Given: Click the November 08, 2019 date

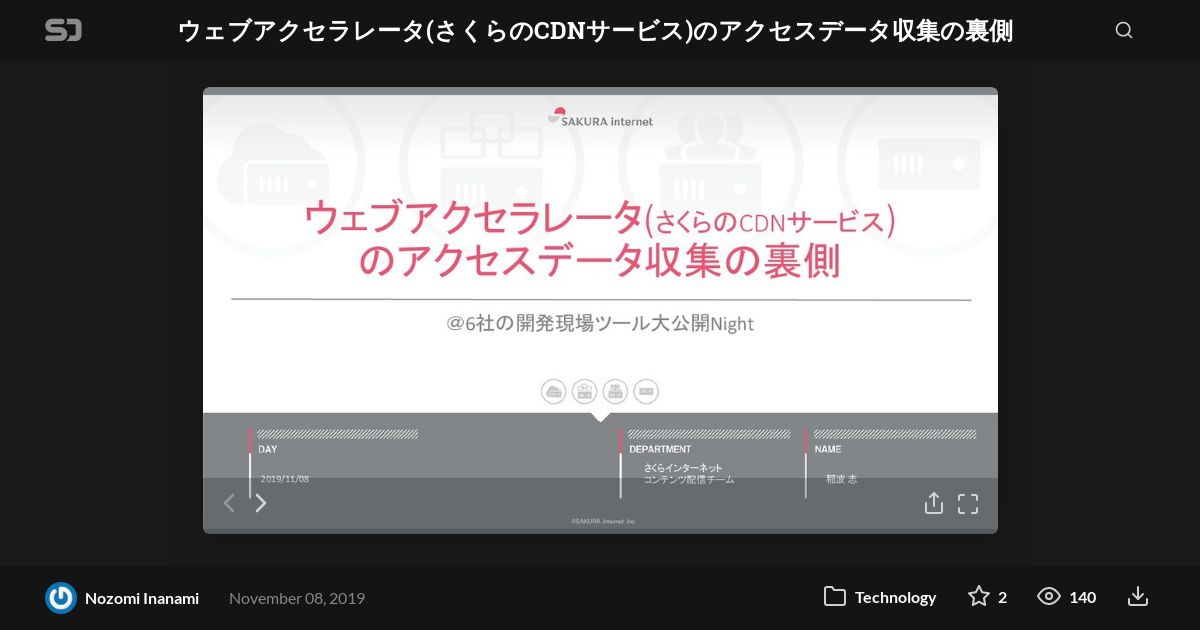Looking at the screenshot, I should (x=297, y=598).
